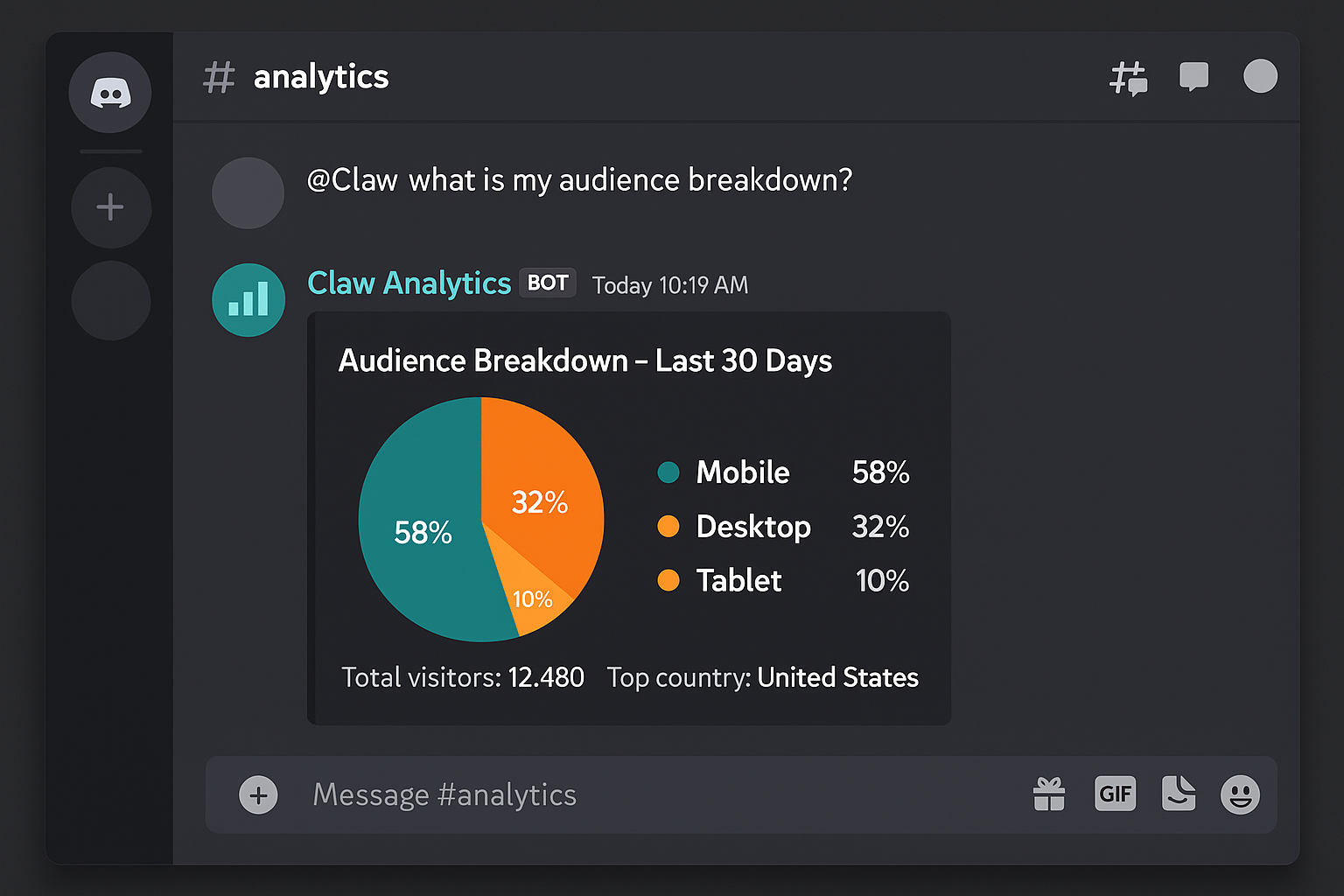The width and height of the screenshot is (1344, 896).
Task: Open the threads icon in the channel header
Action: click(1129, 77)
